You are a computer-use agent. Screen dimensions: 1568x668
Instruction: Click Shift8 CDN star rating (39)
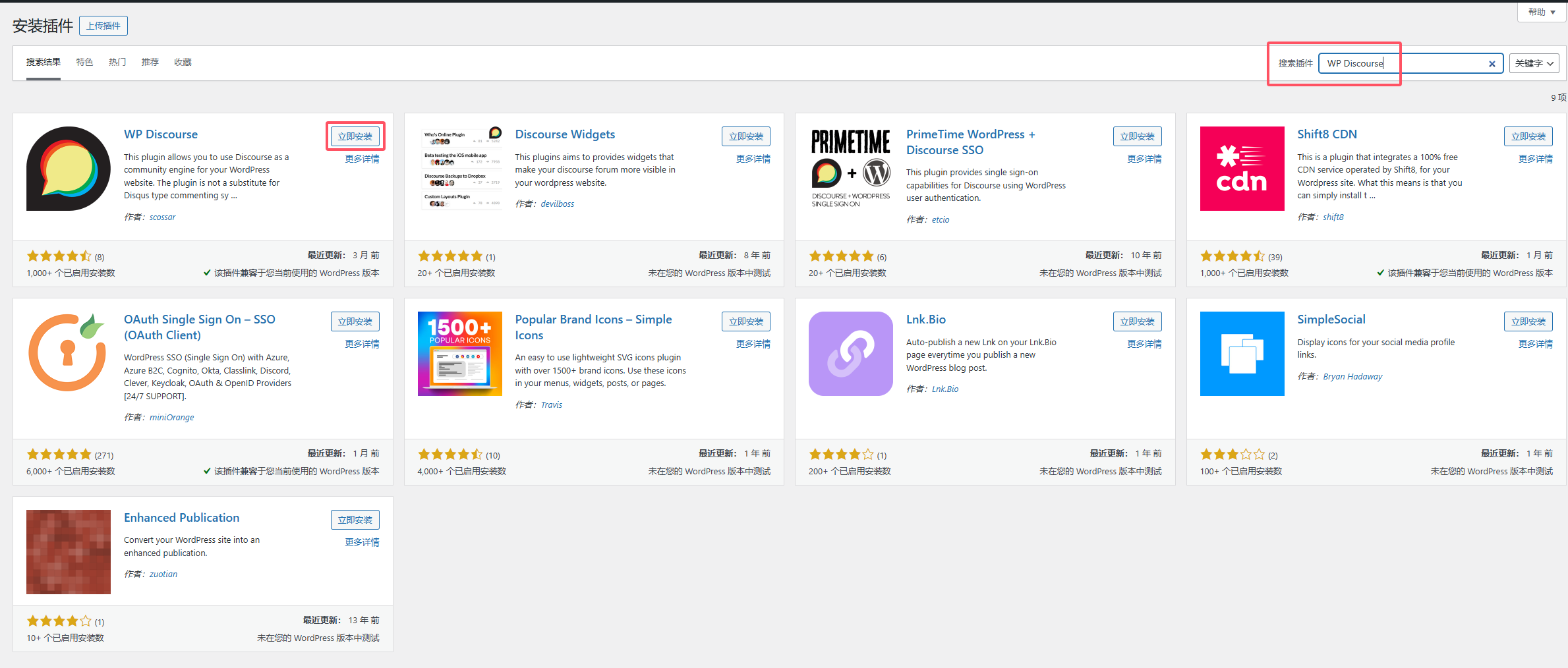point(1233,256)
